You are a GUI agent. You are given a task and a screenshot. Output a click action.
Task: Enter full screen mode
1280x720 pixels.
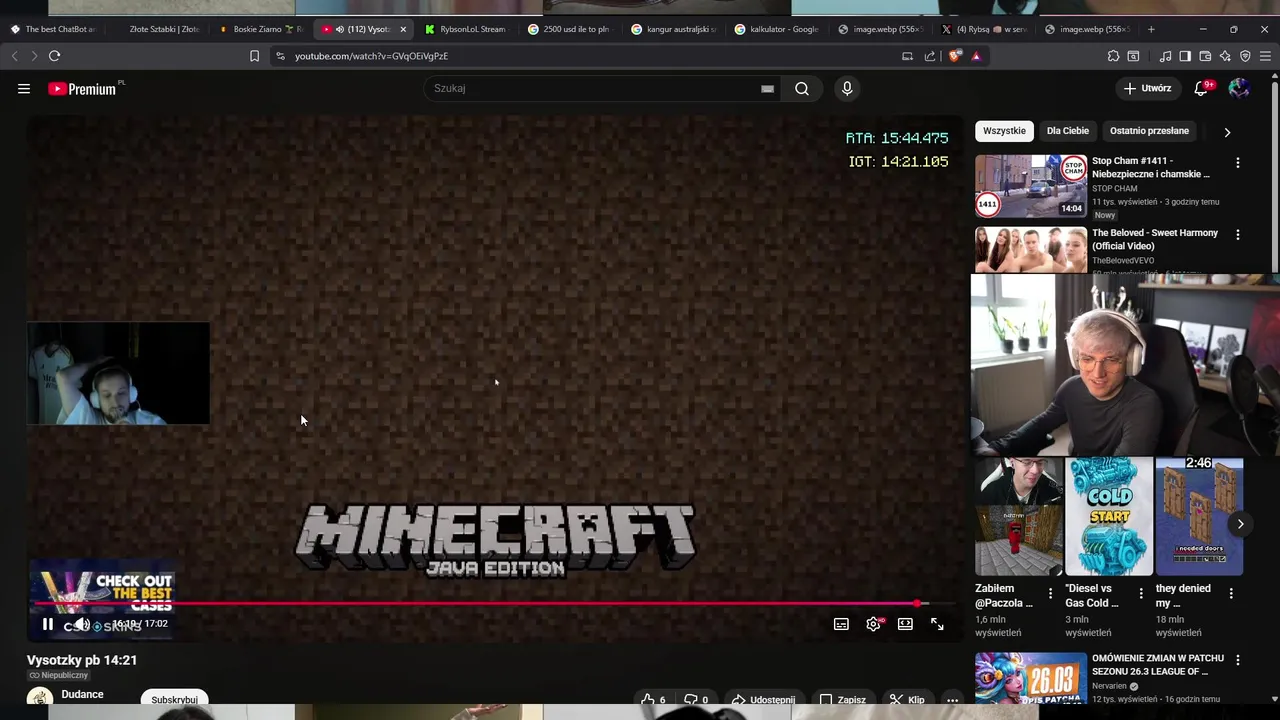937,624
